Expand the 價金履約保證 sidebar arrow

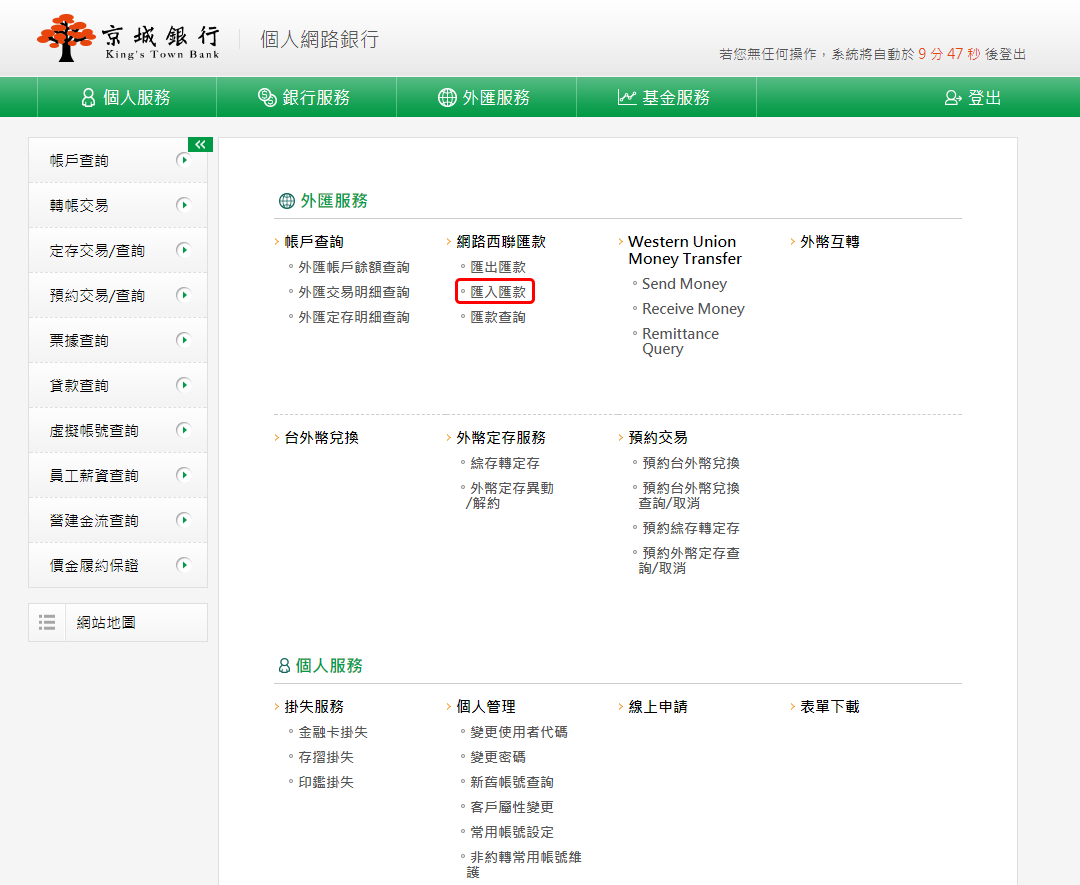point(183,565)
